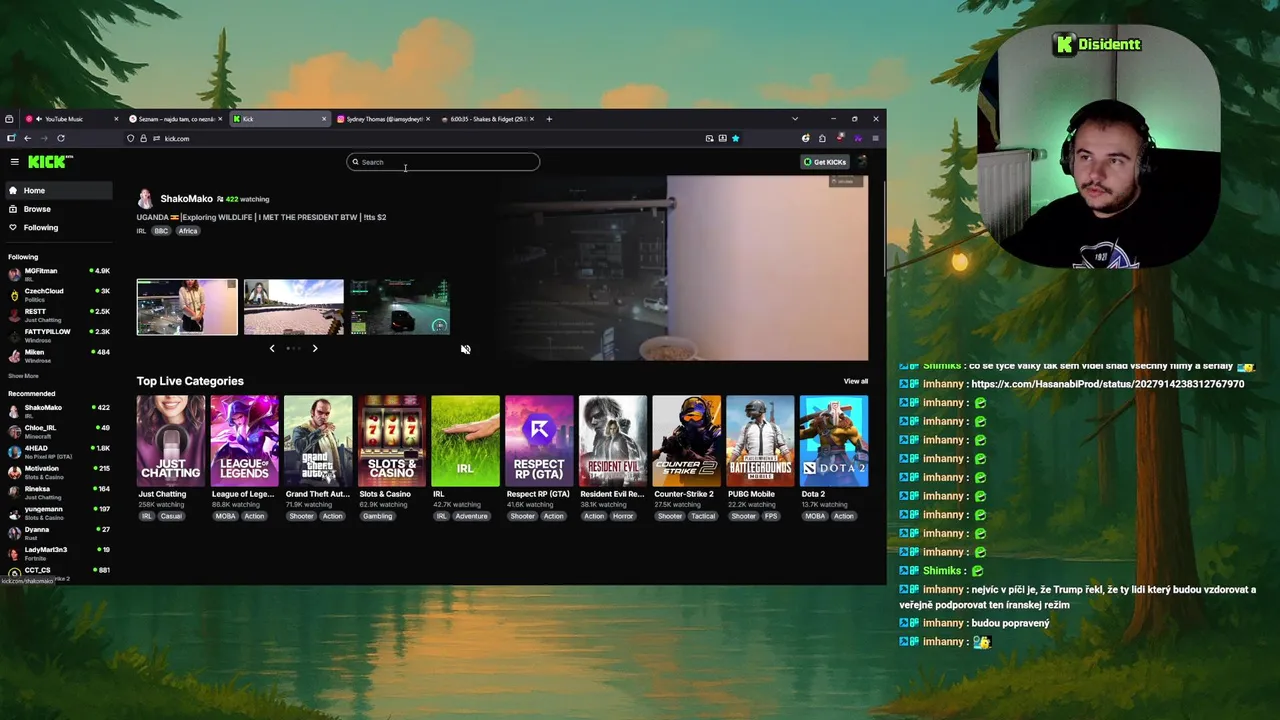Open the Kick hamburger sidebar menu

[14, 162]
